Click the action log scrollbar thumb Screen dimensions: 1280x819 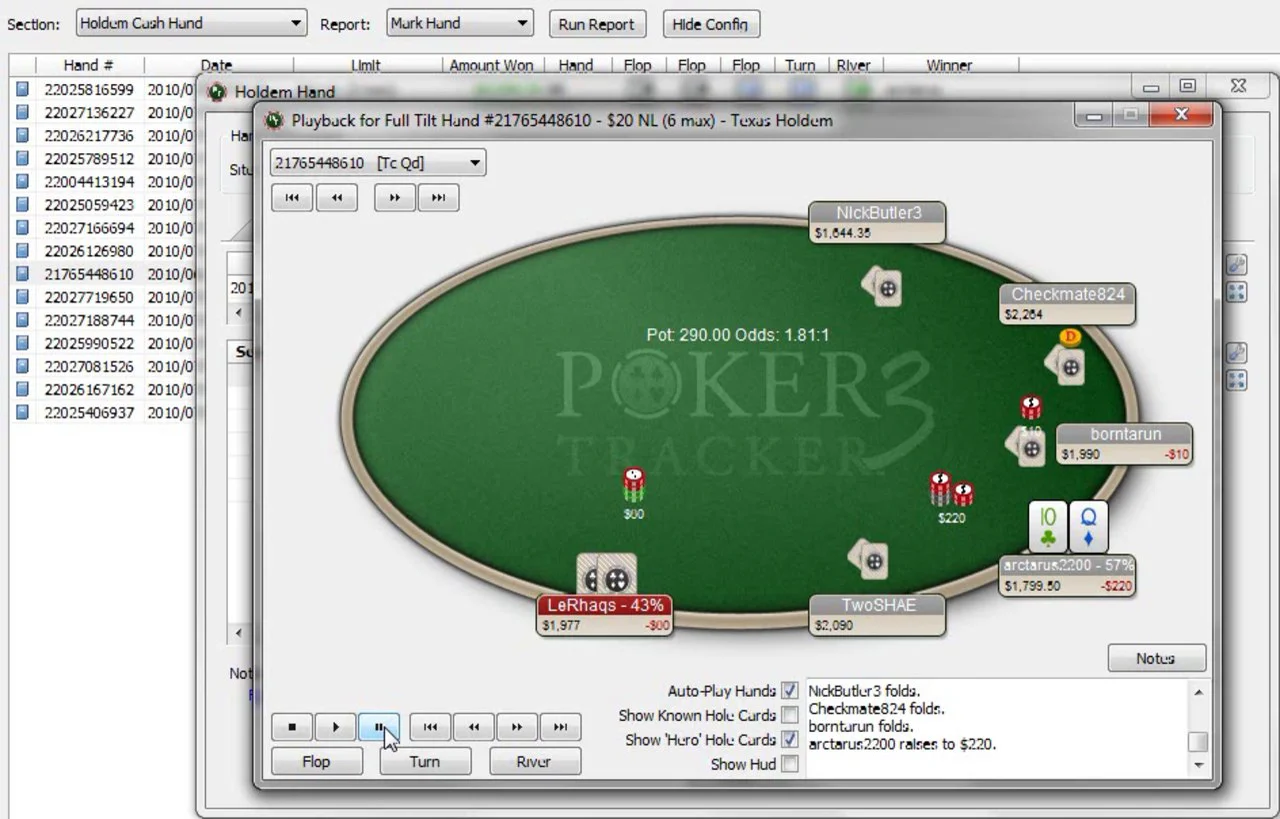click(x=1198, y=741)
